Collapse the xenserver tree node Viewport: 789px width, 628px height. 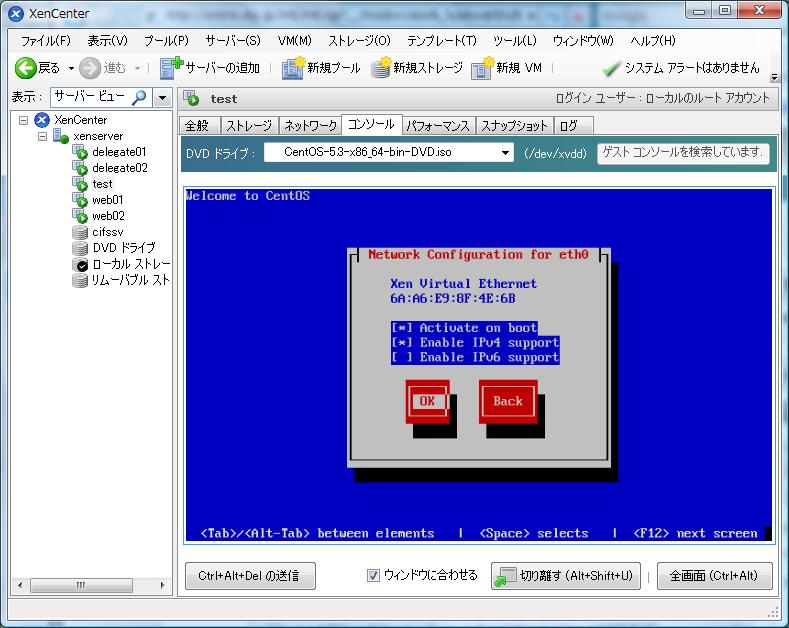(x=42, y=136)
